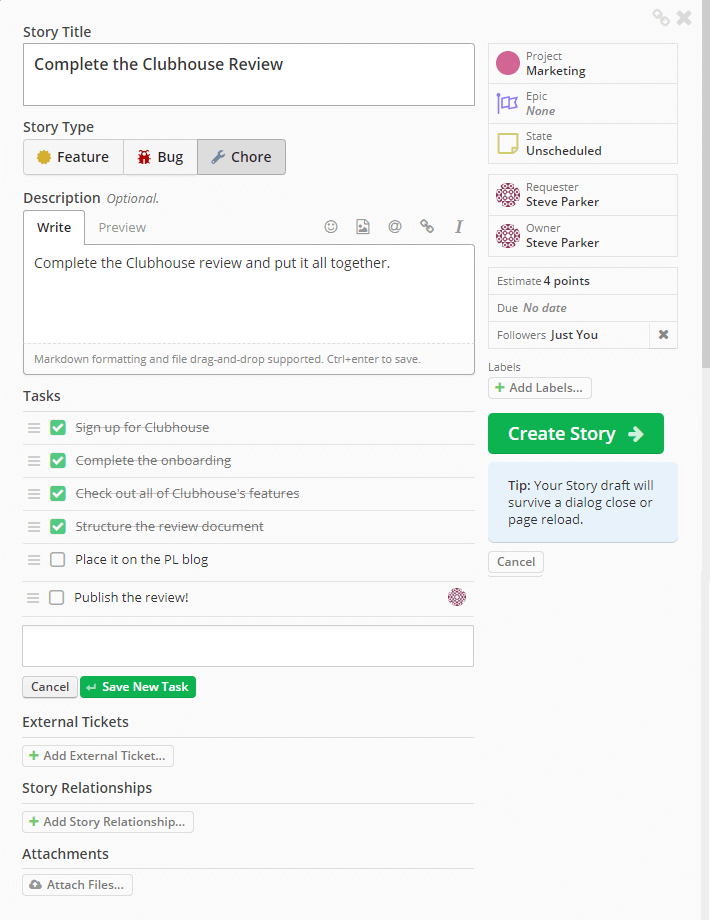Click the Story Title input field
Viewport: 710px width, 920px height.
click(249, 75)
